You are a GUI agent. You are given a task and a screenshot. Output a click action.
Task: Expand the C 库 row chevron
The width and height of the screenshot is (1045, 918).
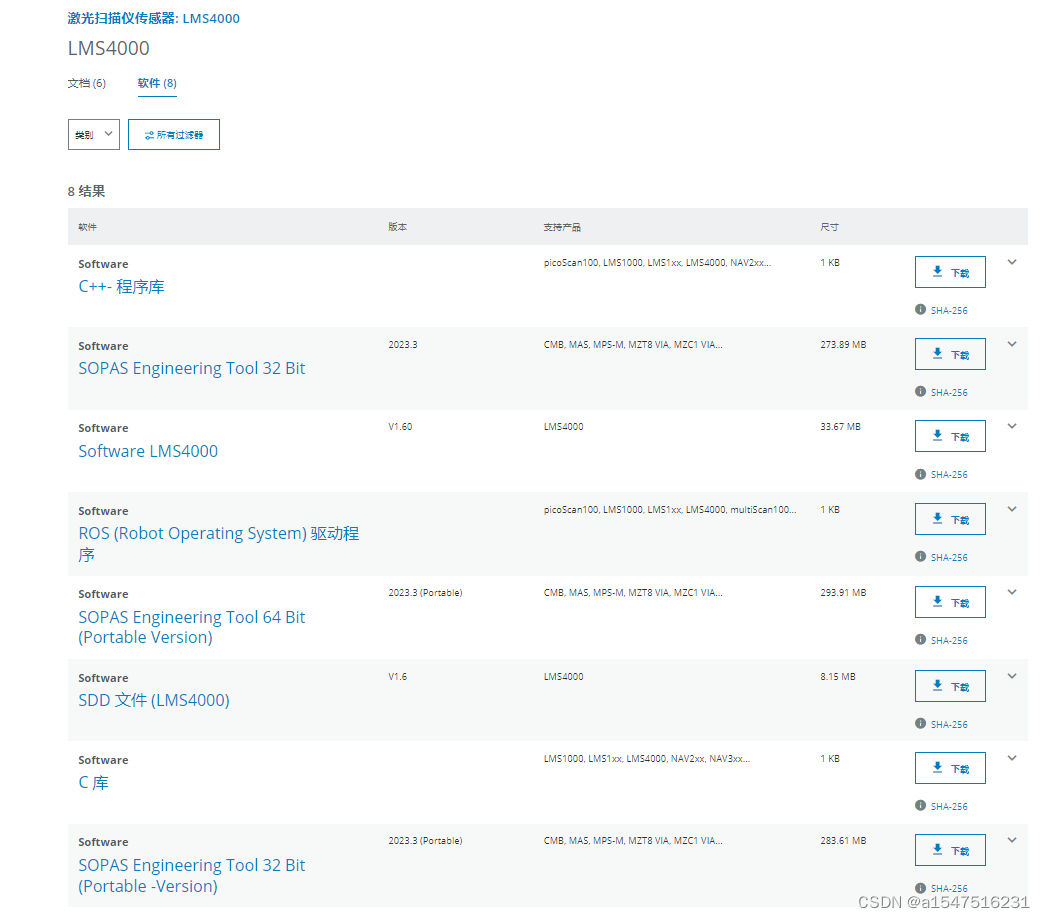(x=1012, y=759)
